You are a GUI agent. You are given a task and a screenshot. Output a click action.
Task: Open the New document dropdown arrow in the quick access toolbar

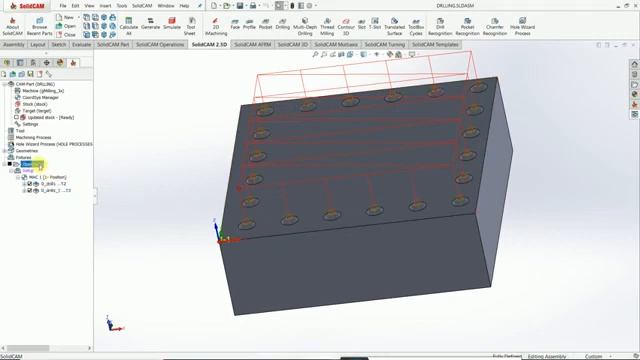click(220, 6)
